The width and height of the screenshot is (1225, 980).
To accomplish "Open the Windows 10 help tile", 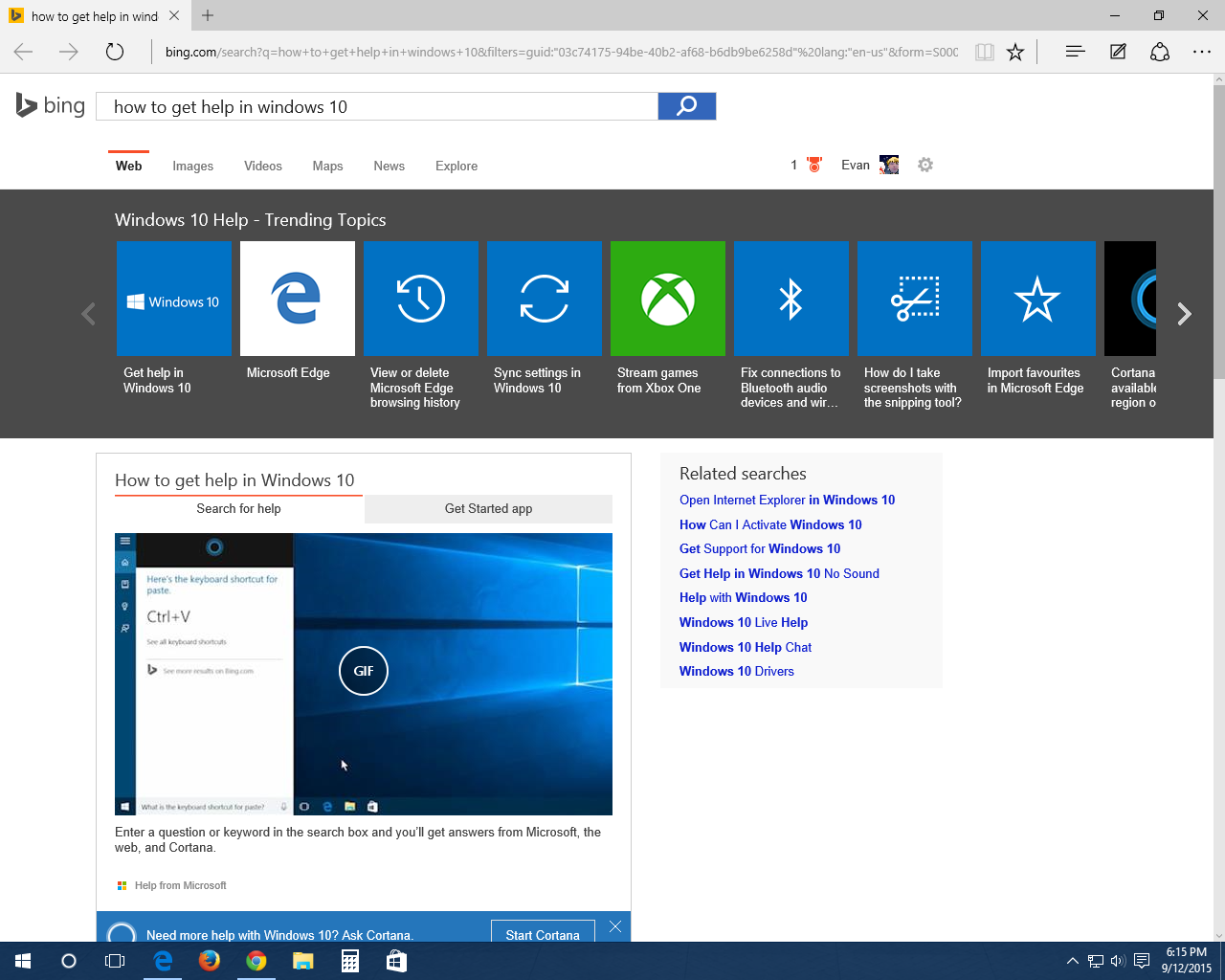I will 174,299.
